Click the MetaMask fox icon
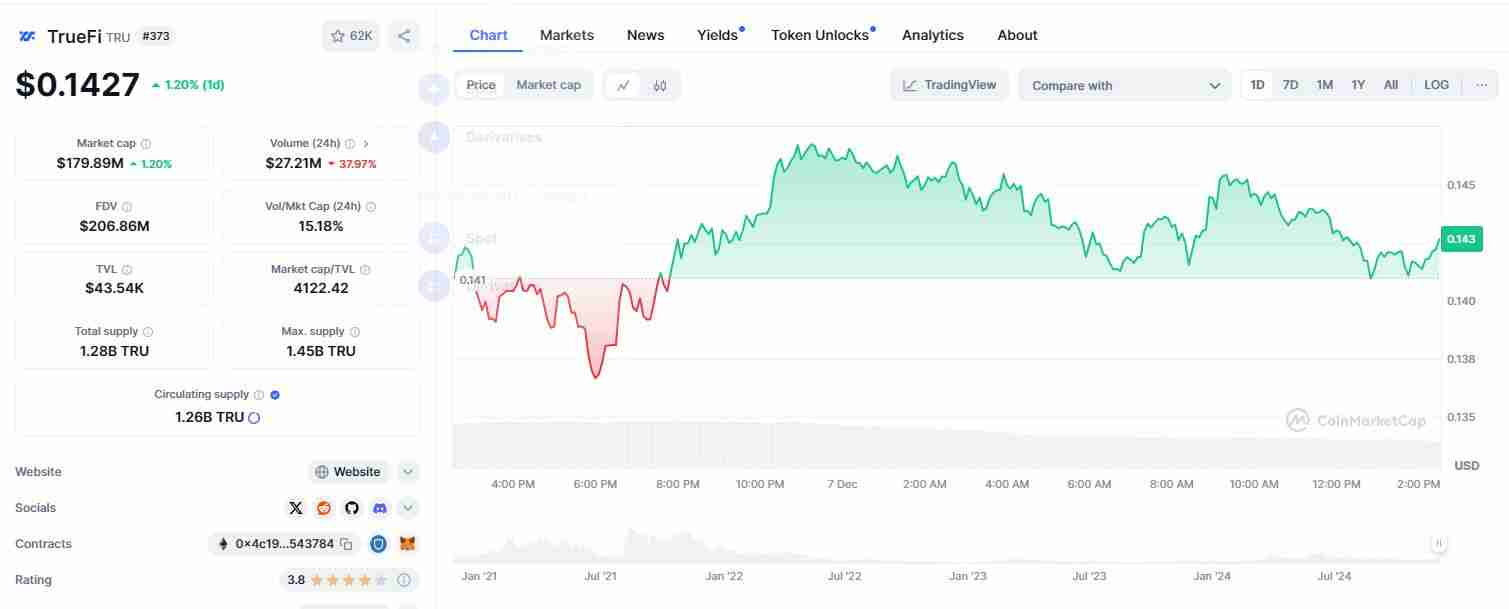 [x=408, y=544]
